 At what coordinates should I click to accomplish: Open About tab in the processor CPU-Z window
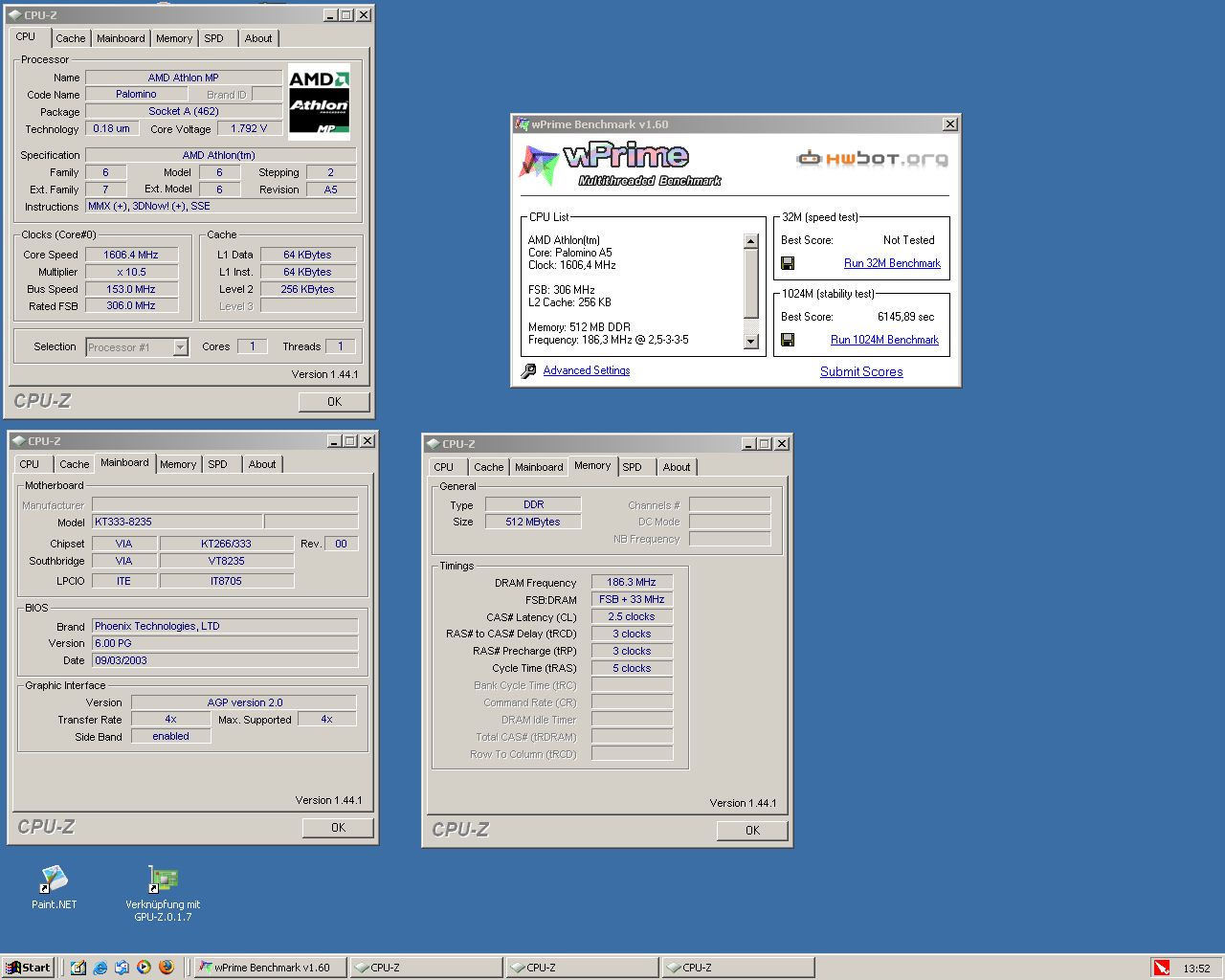click(258, 38)
